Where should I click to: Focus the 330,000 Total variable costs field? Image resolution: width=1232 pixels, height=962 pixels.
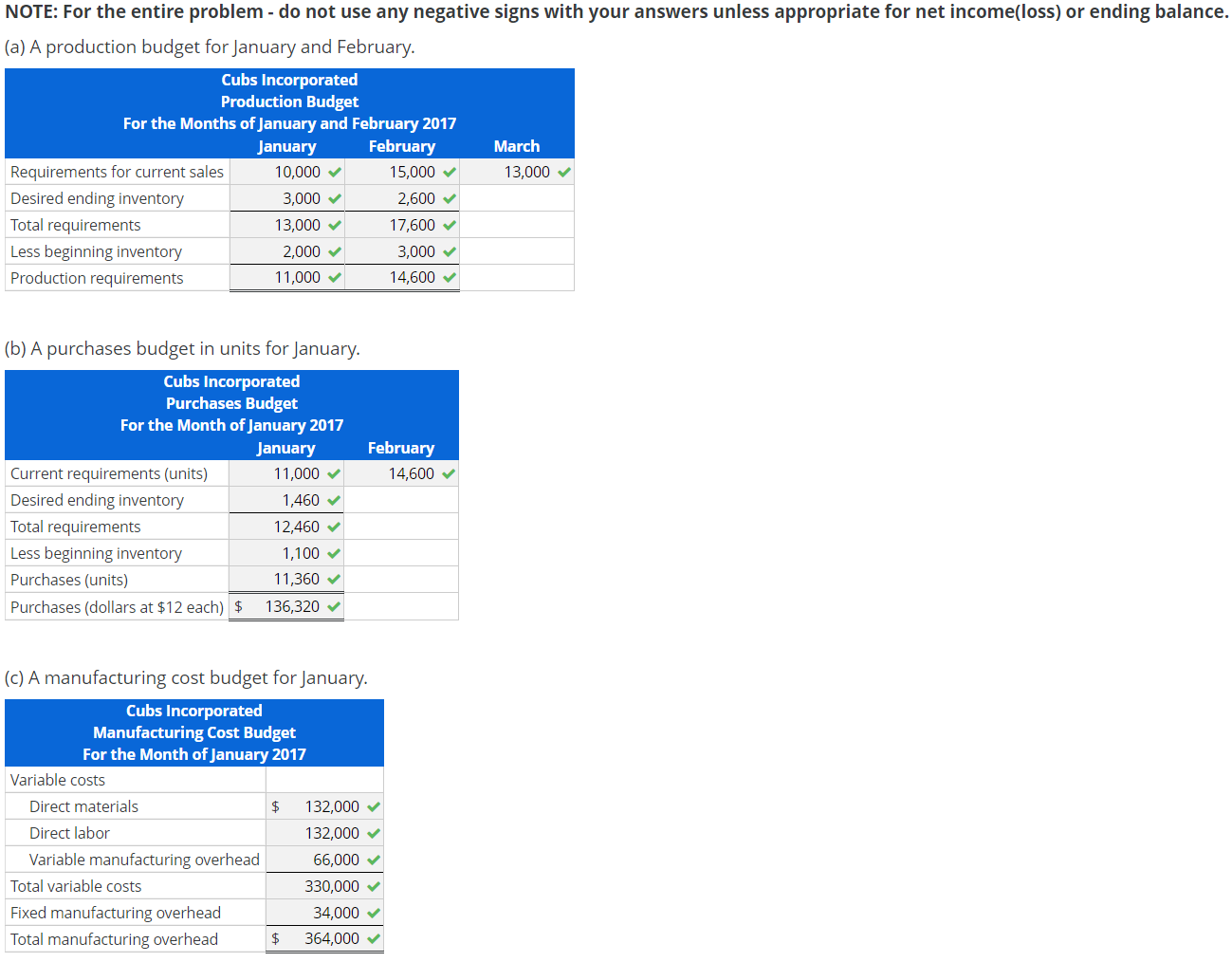324,886
